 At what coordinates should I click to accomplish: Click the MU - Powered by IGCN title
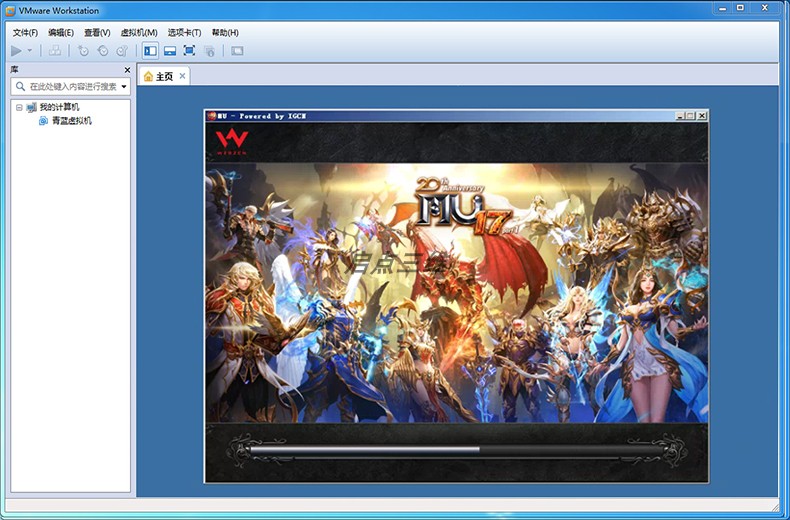click(x=262, y=116)
